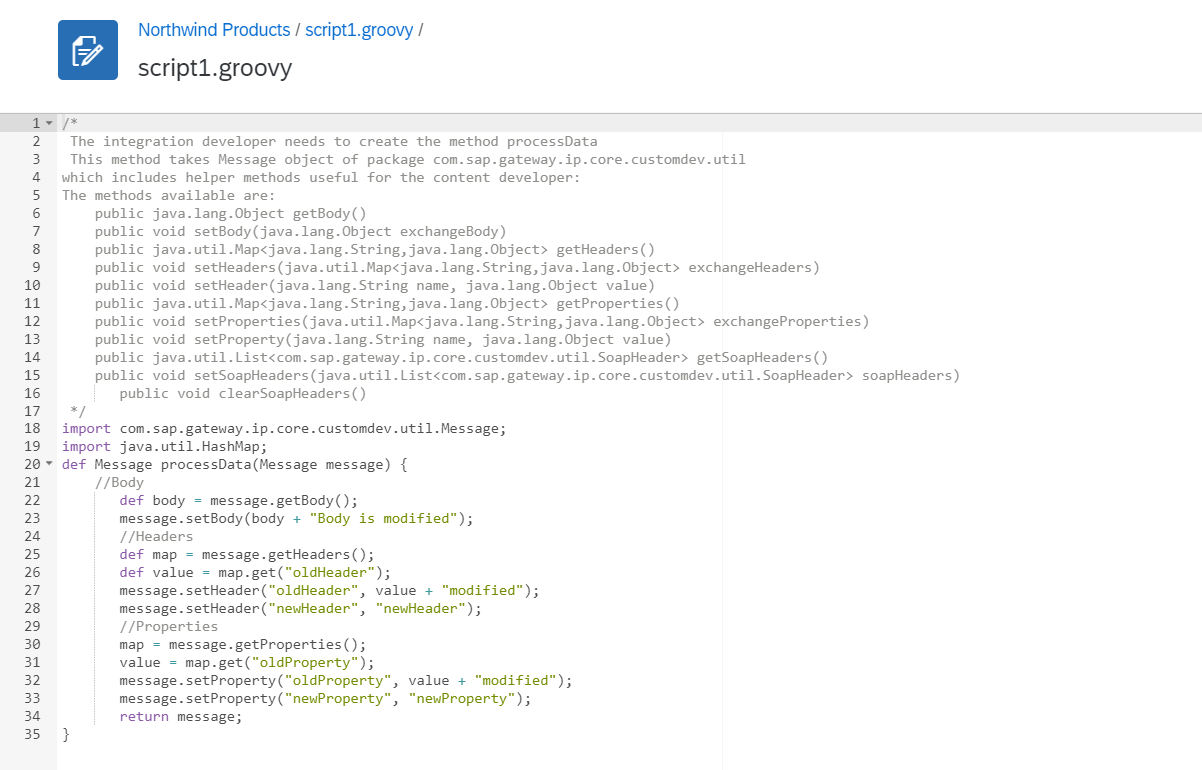Click the blue script document icon
1202x770 pixels.
[x=88, y=50]
